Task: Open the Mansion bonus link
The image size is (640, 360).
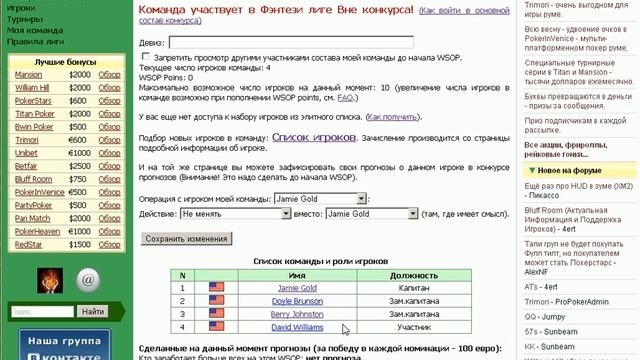Action: (28, 75)
